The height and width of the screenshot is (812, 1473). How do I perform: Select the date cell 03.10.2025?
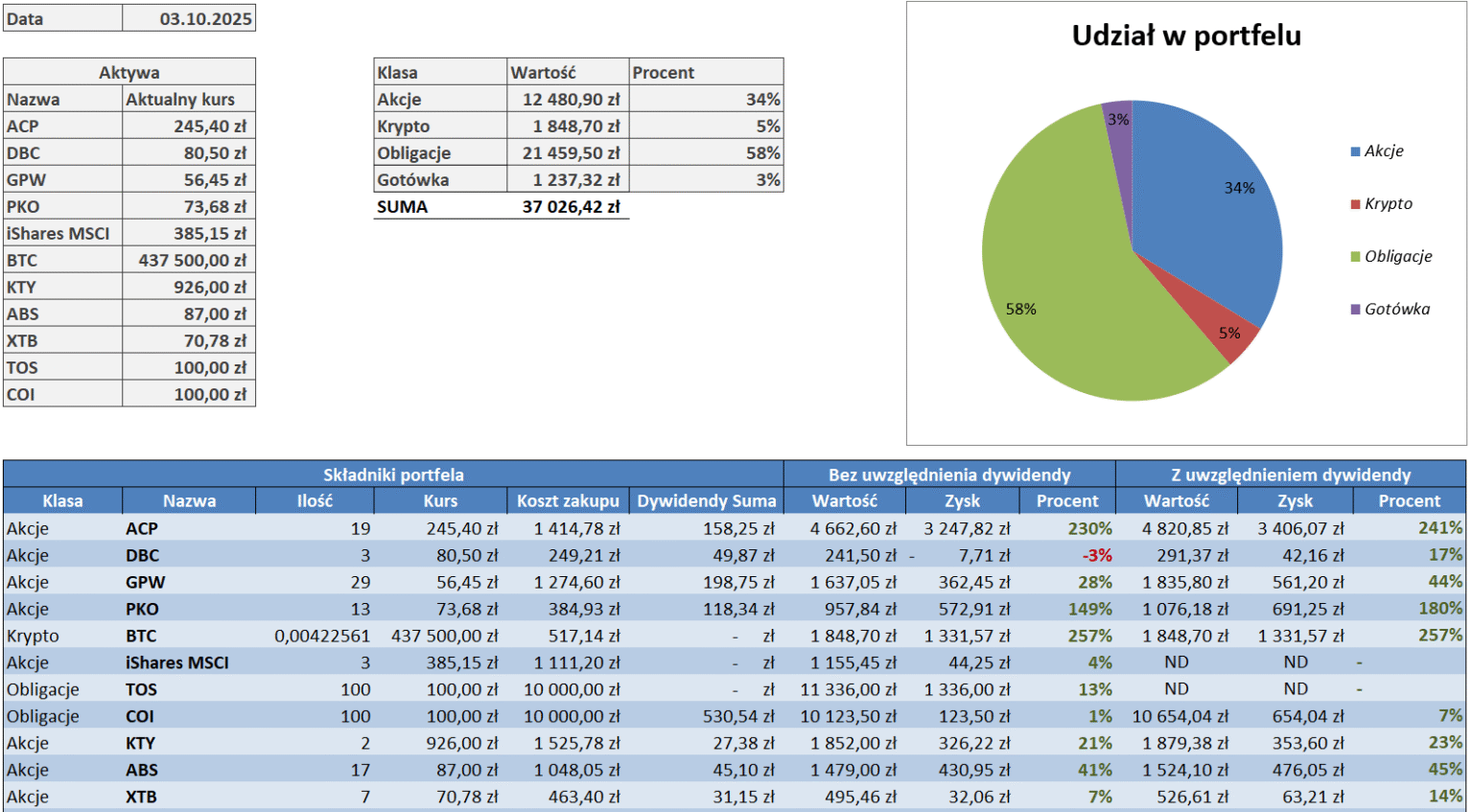pyautogui.click(x=190, y=18)
